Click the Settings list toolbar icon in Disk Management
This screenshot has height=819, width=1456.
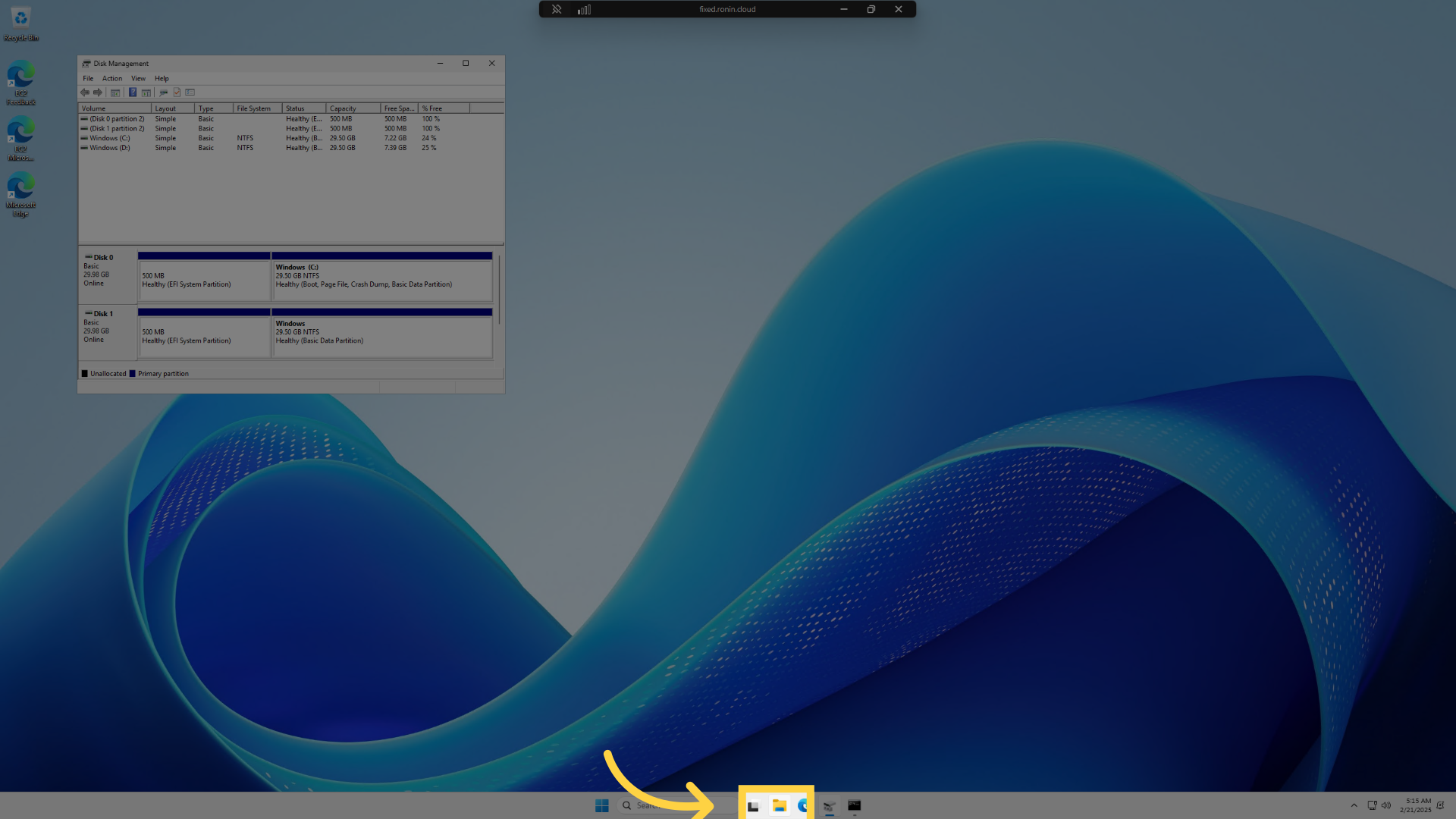[x=190, y=93]
